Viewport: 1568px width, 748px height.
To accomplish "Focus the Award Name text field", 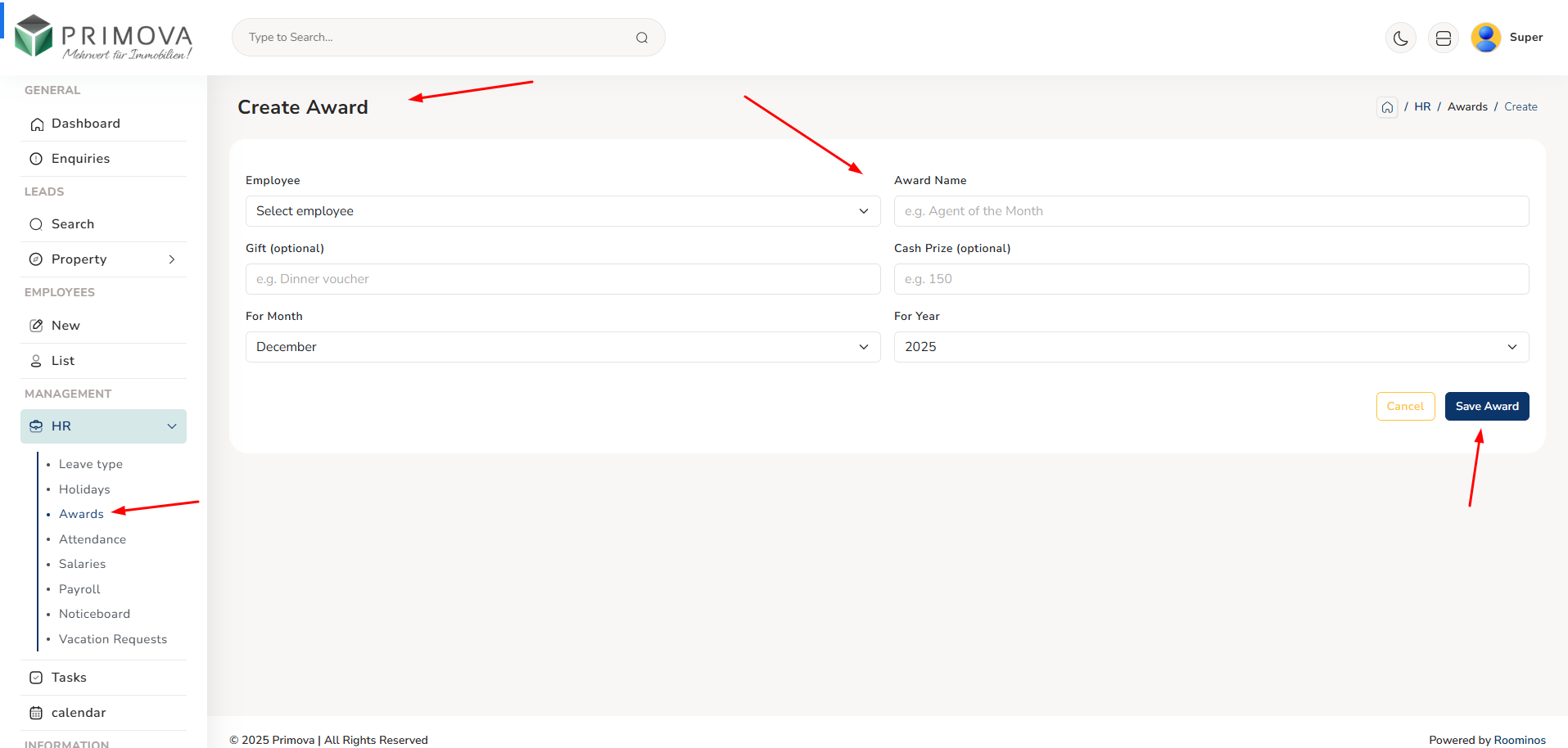I will pyautogui.click(x=1210, y=211).
